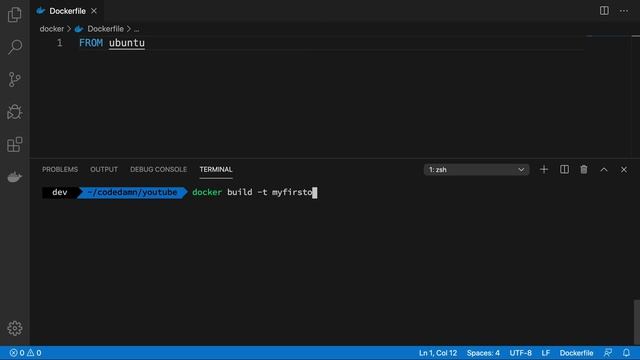
Task: Open the Manage gear menu
Action: pyautogui.click(x=15, y=328)
